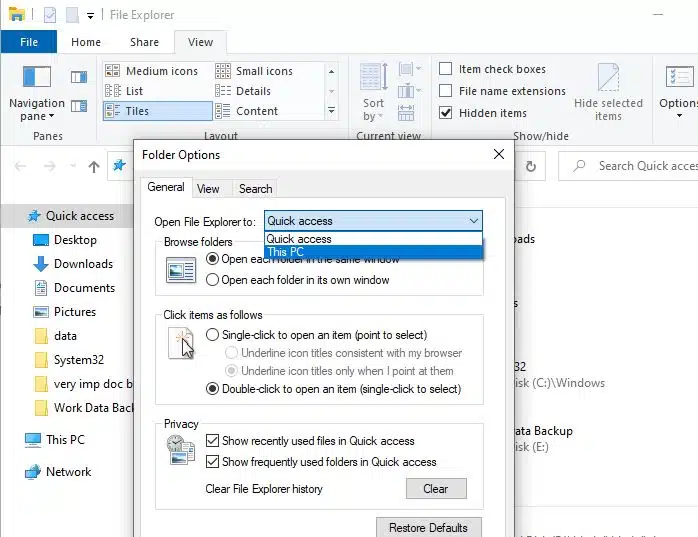Close the Folder Options dialog
The height and width of the screenshot is (537, 698).
499,154
